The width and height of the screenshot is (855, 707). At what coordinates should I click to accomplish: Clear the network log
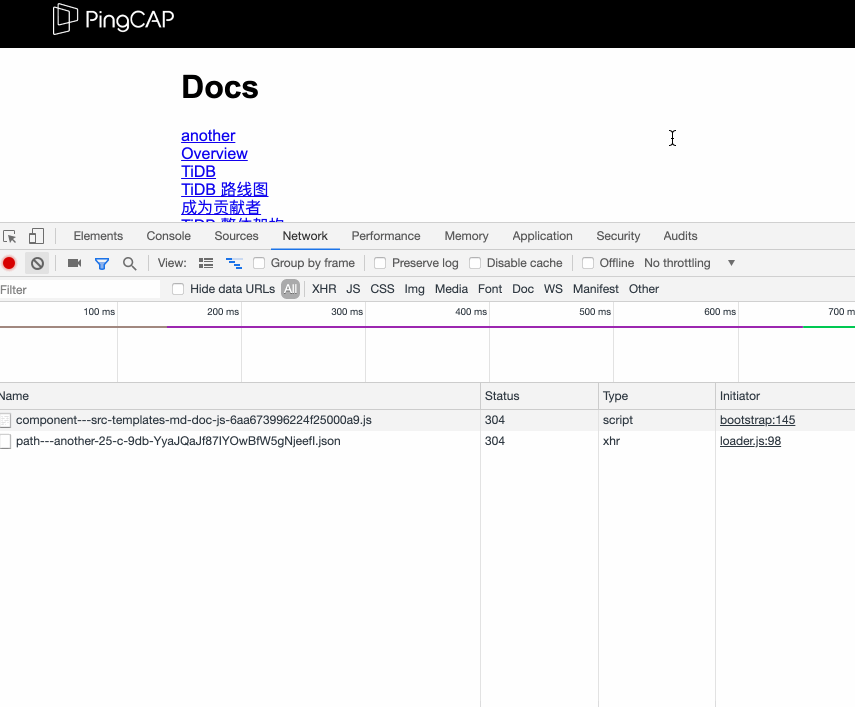[x=37, y=263]
